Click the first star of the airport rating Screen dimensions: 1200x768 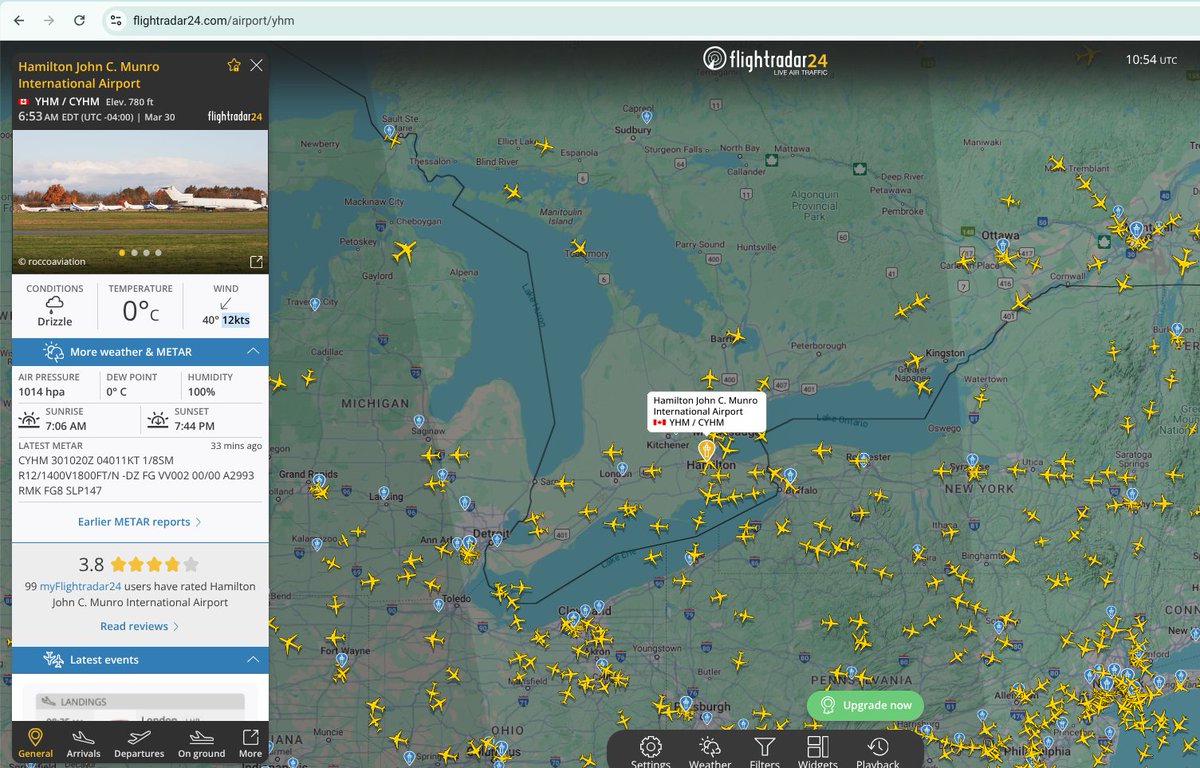pyautogui.click(x=119, y=564)
